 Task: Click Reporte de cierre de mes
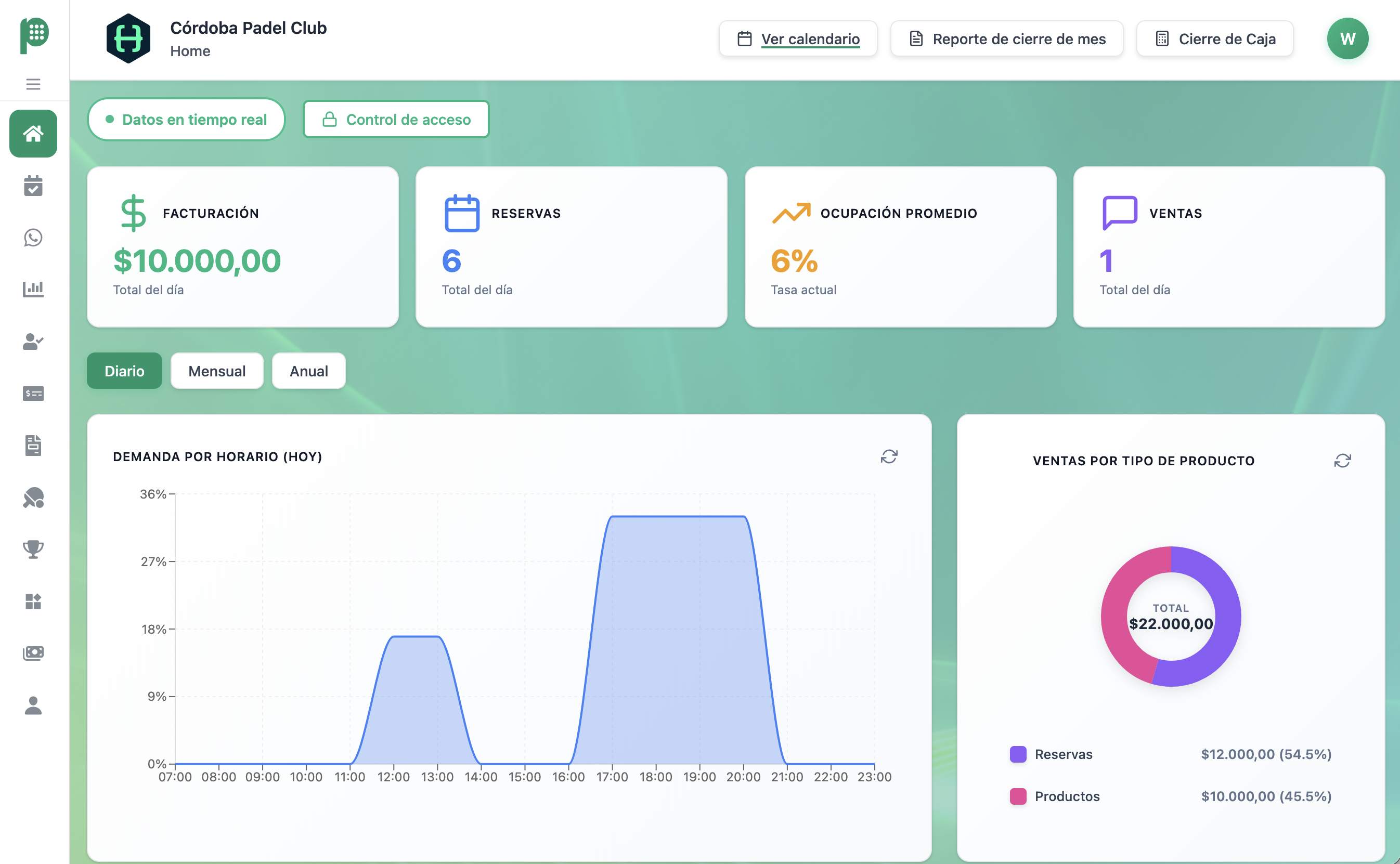pyautogui.click(x=1006, y=38)
